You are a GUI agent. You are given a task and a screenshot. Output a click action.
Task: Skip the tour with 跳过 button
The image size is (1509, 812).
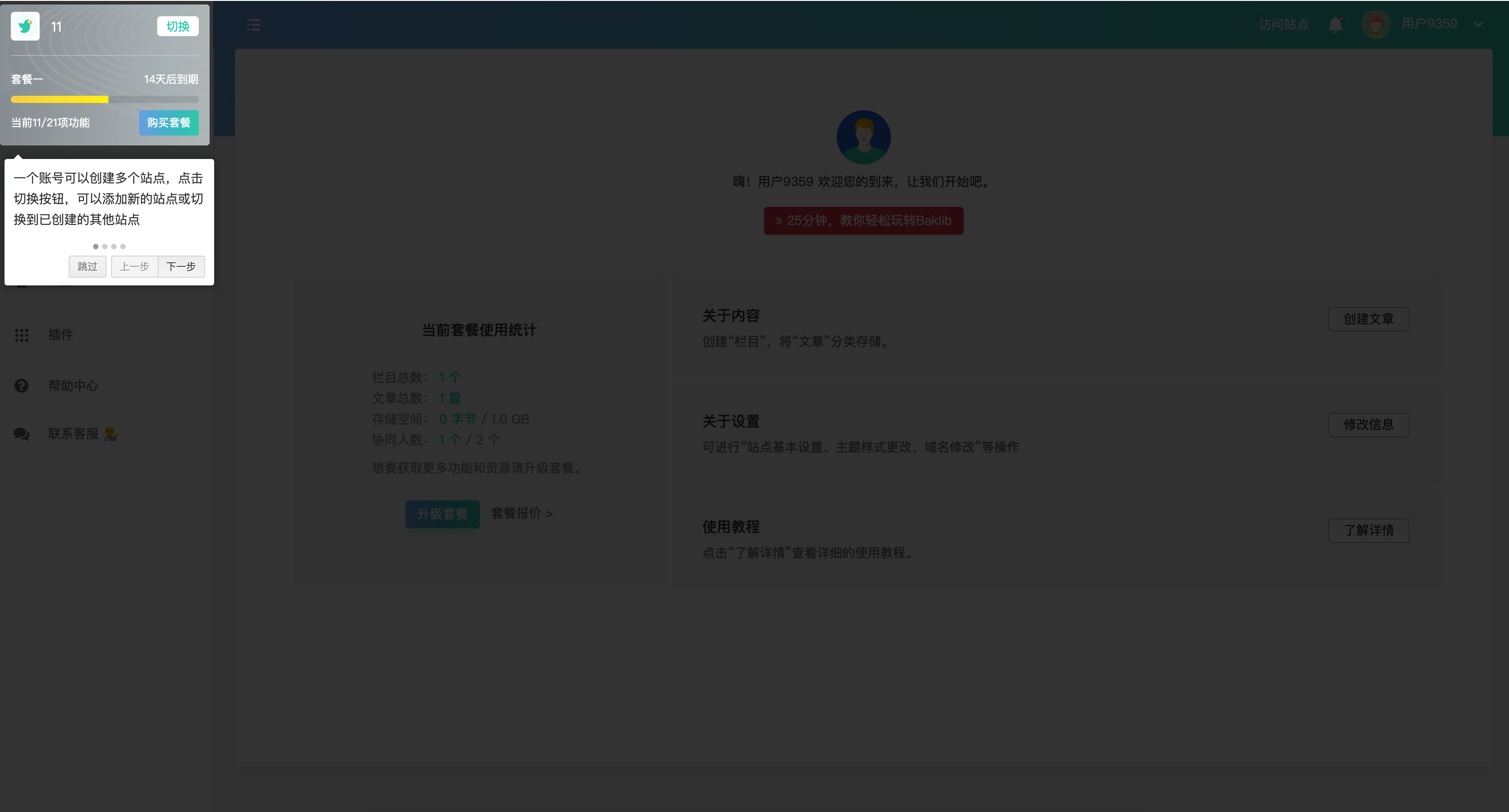click(87, 267)
